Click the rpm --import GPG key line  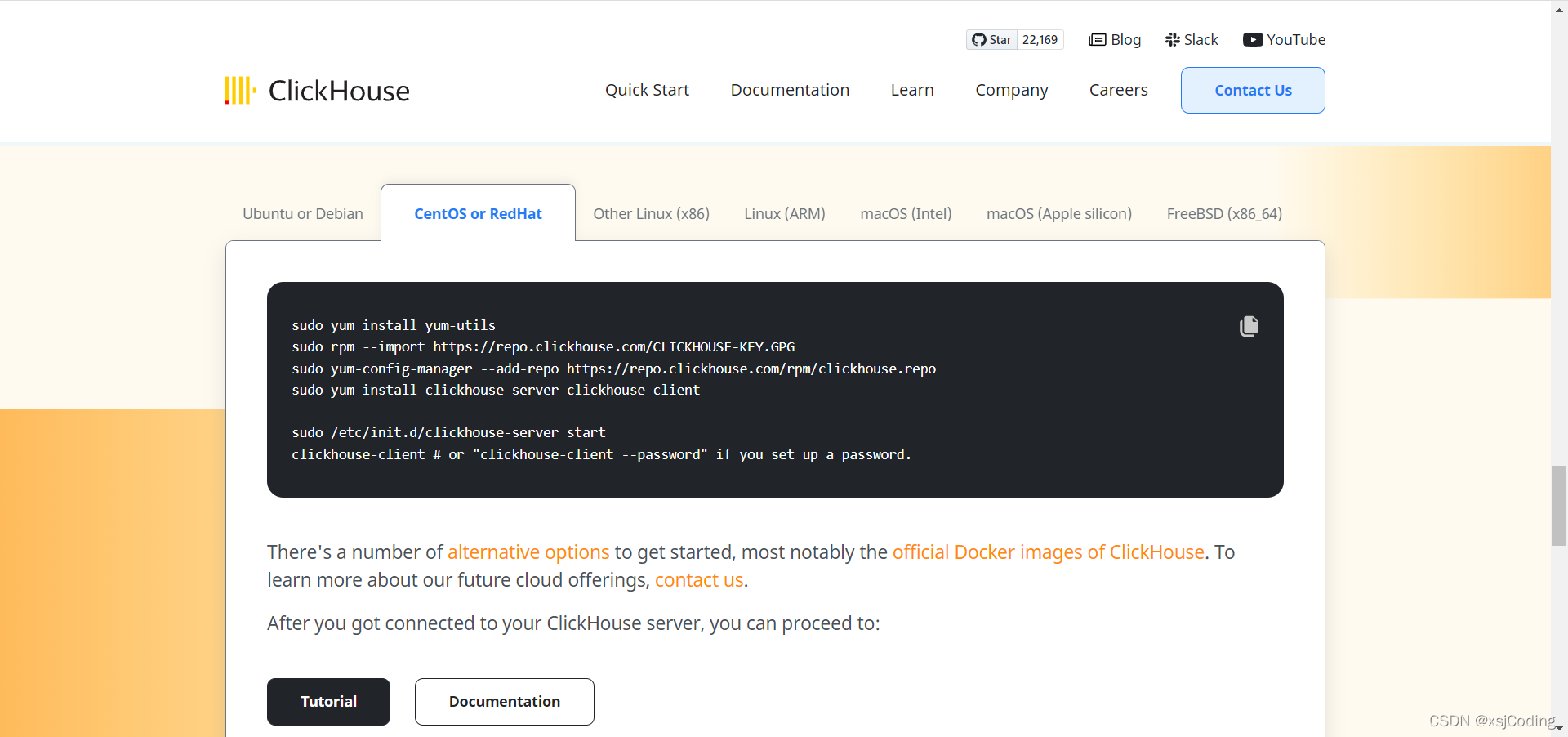pyautogui.click(x=543, y=346)
